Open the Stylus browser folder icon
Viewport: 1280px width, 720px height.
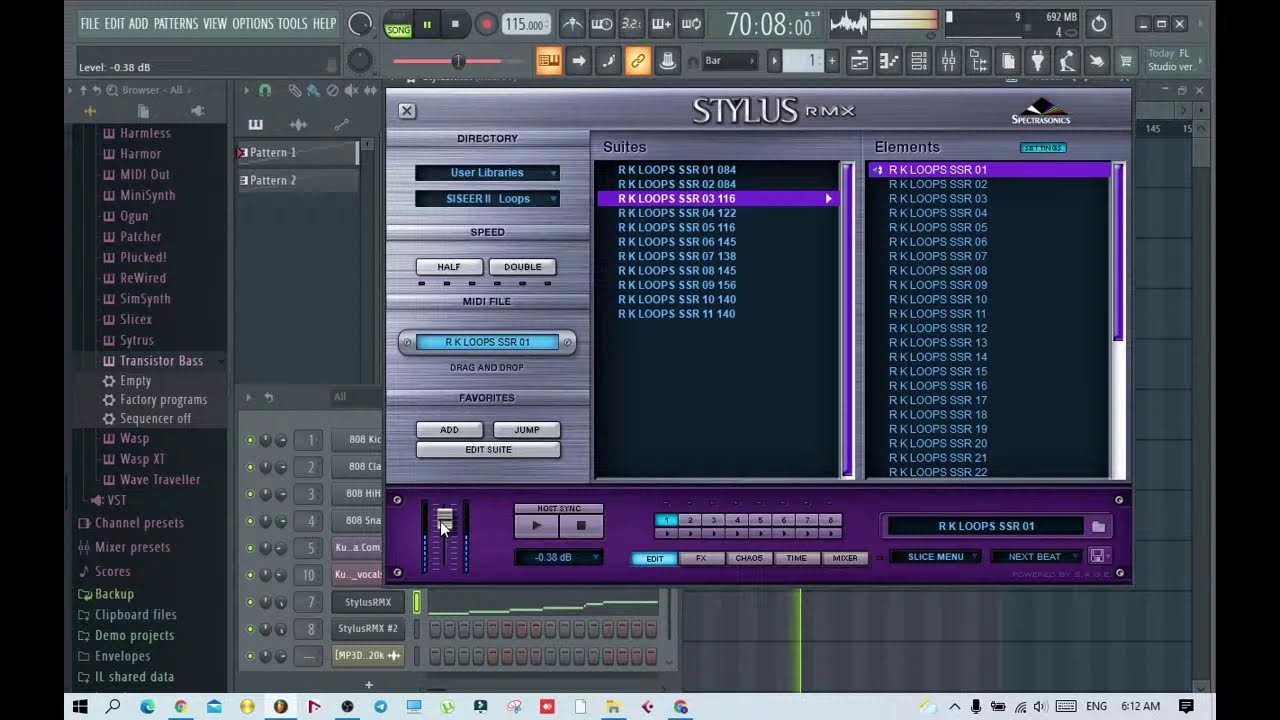point(1098,526)
